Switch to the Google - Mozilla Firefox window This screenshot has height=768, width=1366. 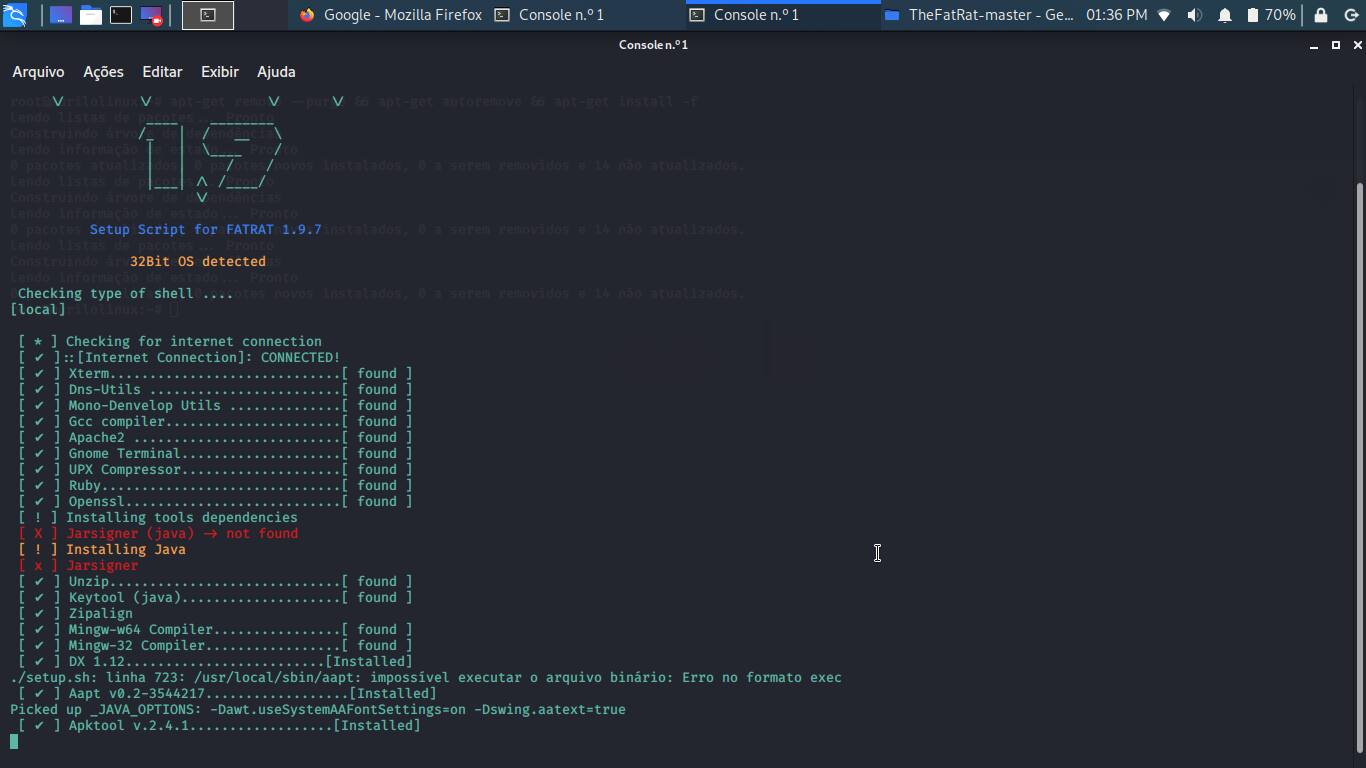click(x=391, y=15)
